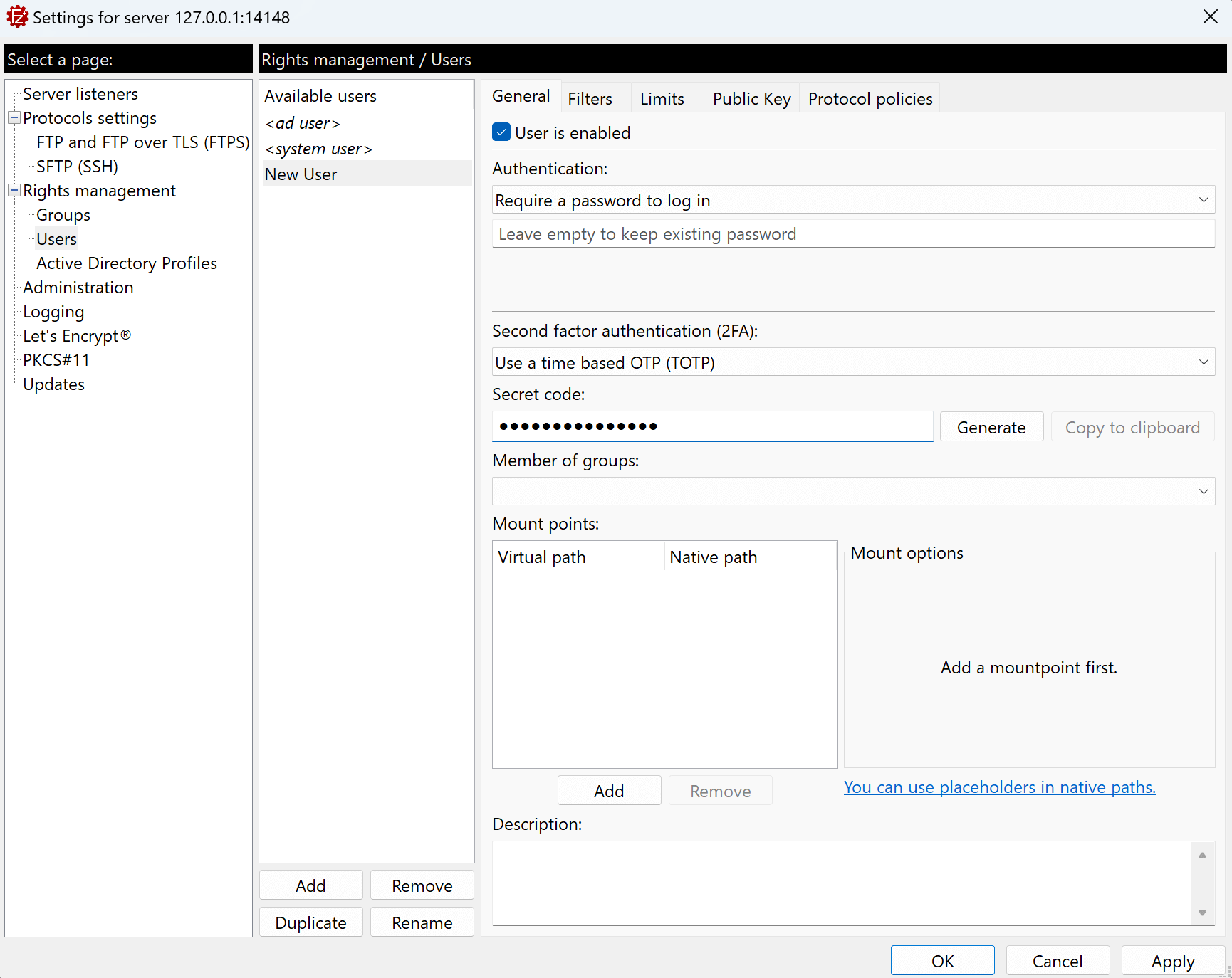Close the server settings dialog window
The image size is (1232, 978).
(1210, 17)
